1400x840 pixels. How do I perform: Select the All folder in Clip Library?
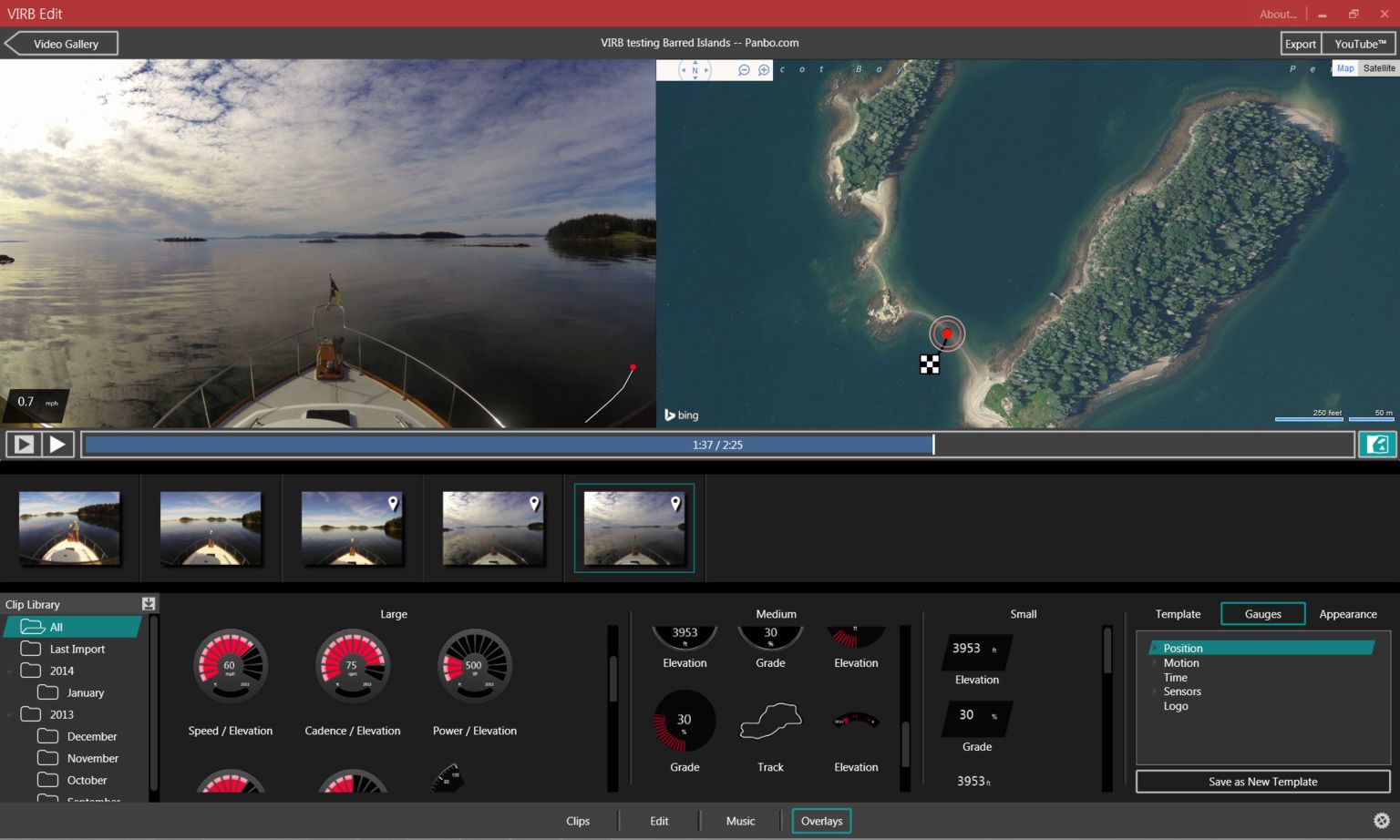point(73,627)
